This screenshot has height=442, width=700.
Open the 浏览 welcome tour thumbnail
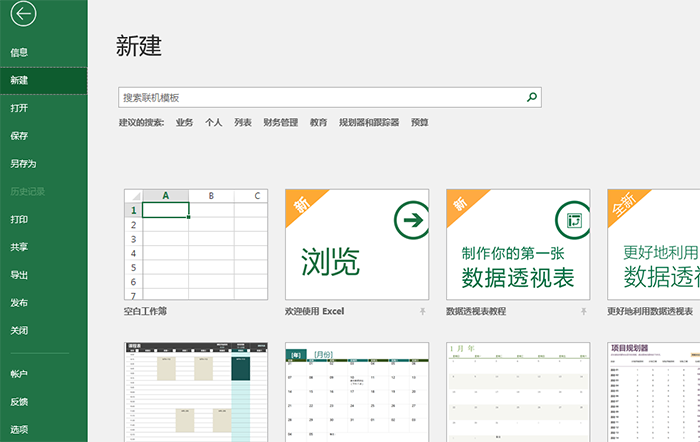tap(357, 244)
